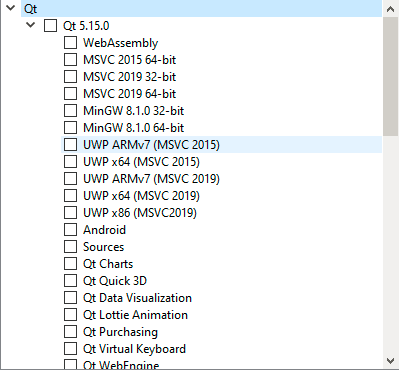Select the Qt Charts row text

(x=108, y=264)
